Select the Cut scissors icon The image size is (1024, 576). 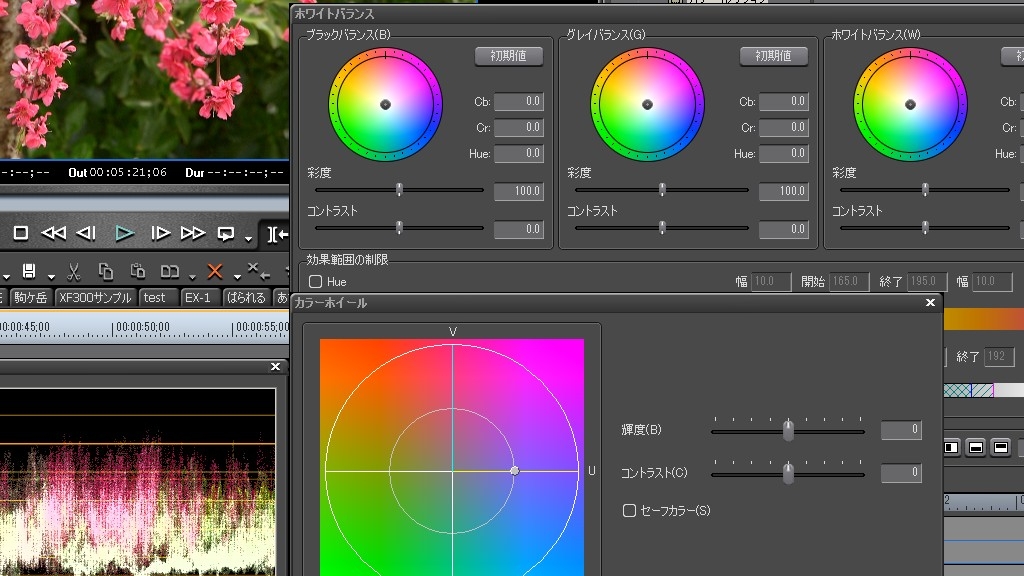click(73, 271)
